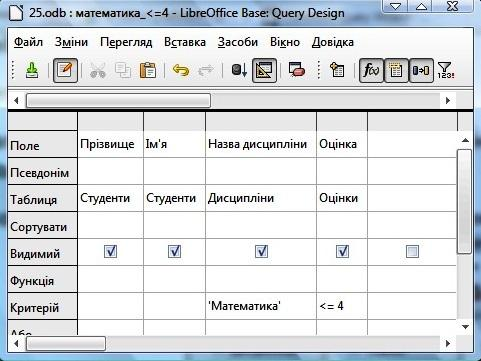This screenshot has height=361, width=481.
Task: Uncheck Visible for Оцінка column
Action: [342, 252]
